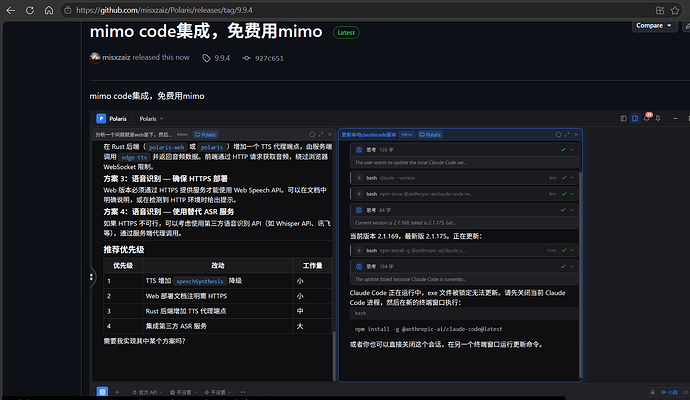
Task: Click the release title mimo code集成，免费用mimo
Action: click(206, 32)
